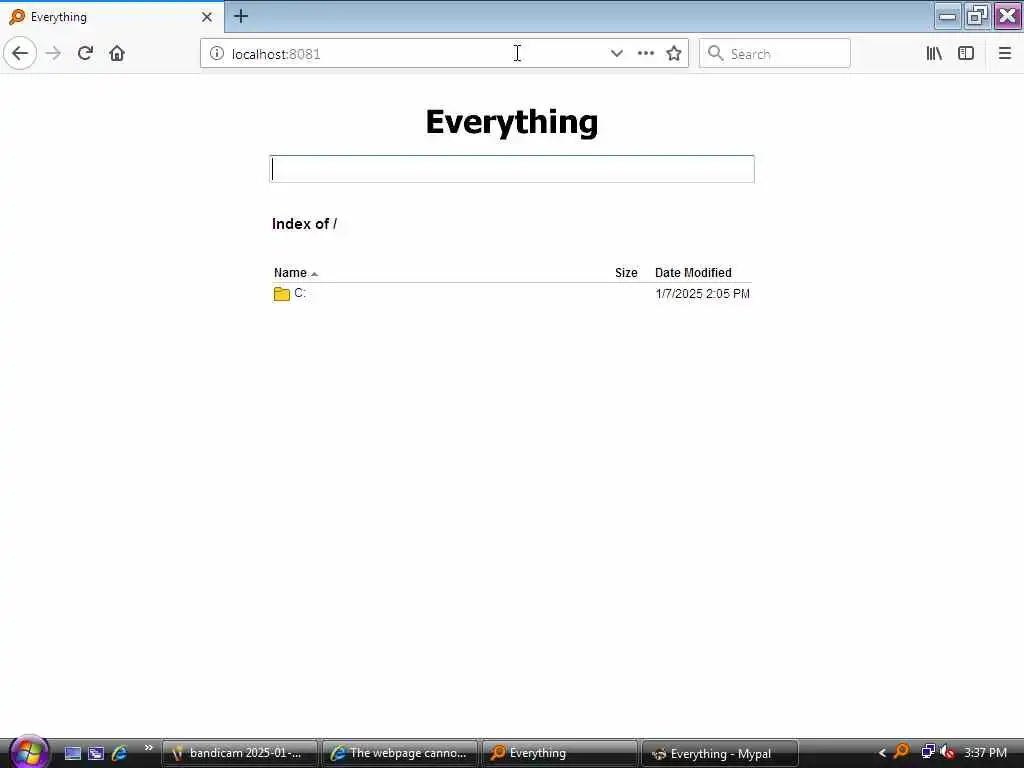The image size is (1024, 768).
Task: Open the Library panel
Action: pos(934,54)
